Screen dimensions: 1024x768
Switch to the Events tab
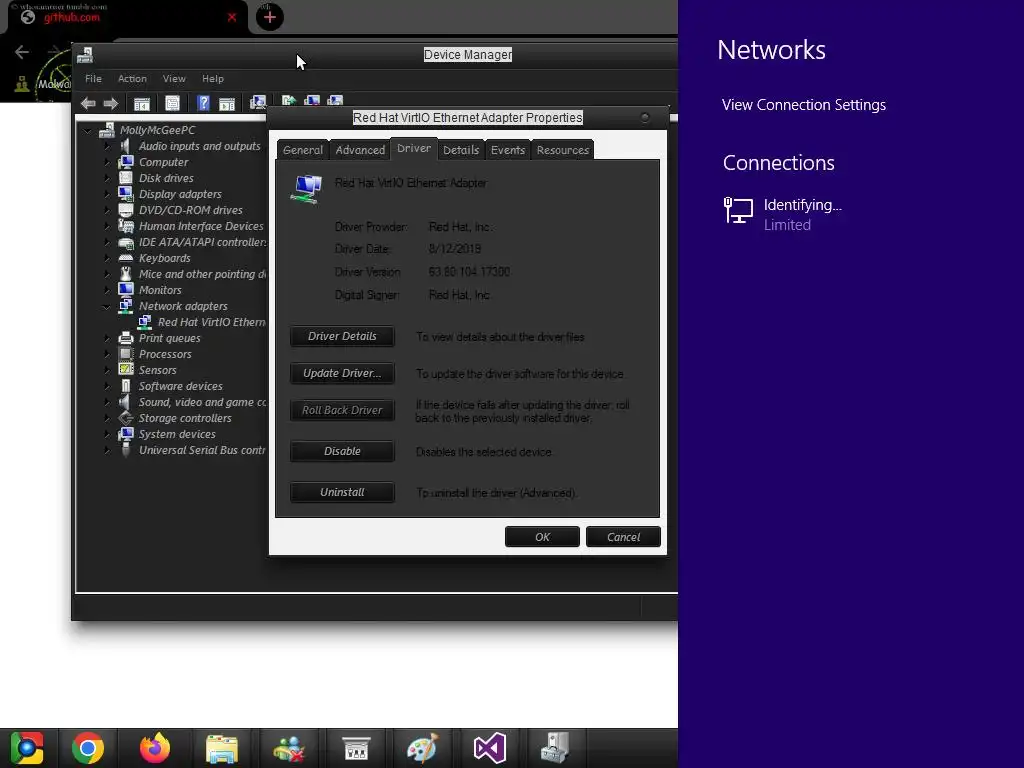tap(508, 150)
